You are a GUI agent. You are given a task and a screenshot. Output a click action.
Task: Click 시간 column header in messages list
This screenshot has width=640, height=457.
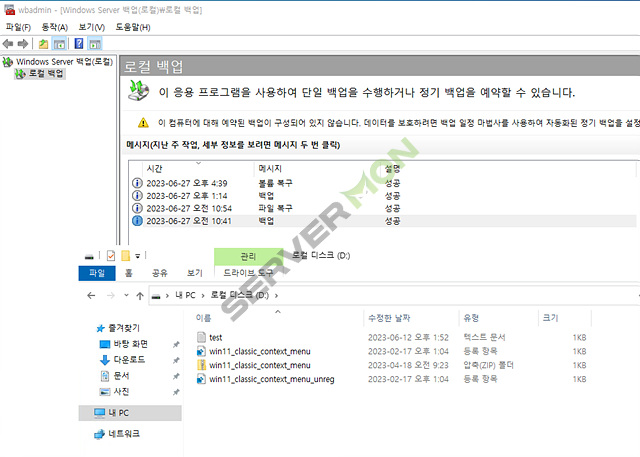[x=154, y=169]
